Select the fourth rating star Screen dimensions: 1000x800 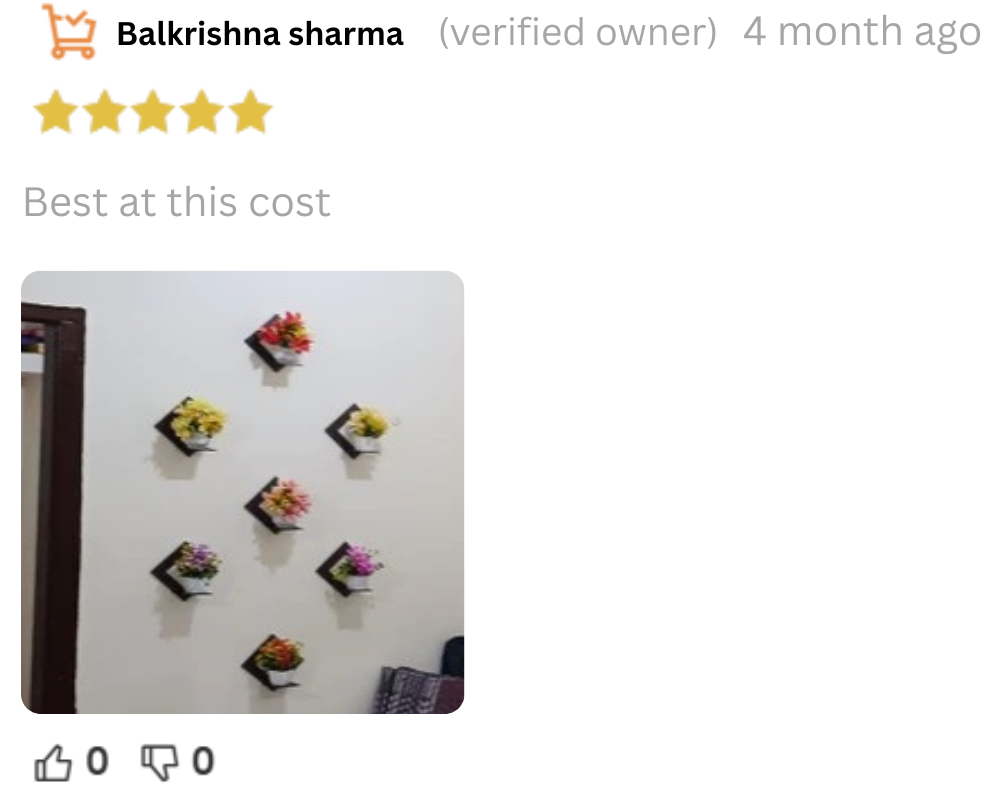[202, 112]
